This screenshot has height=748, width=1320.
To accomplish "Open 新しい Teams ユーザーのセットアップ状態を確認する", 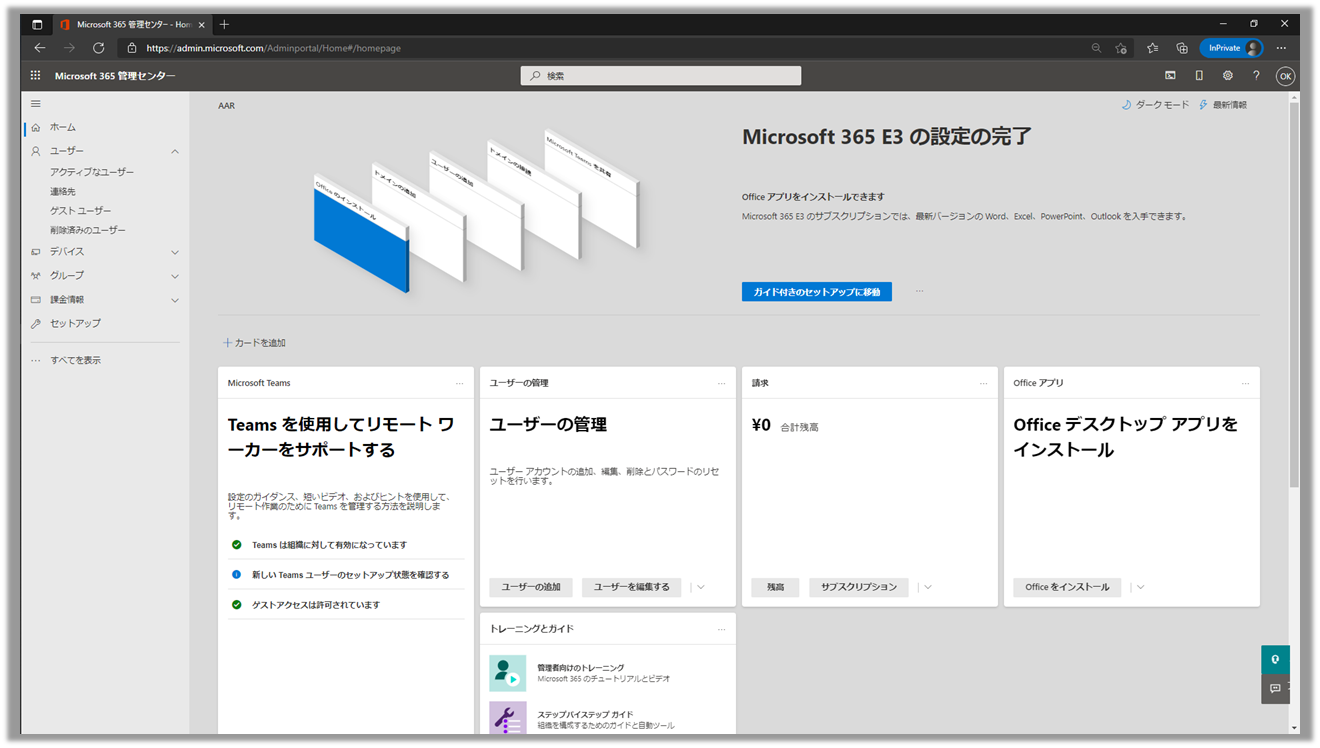I will point(350,575).
